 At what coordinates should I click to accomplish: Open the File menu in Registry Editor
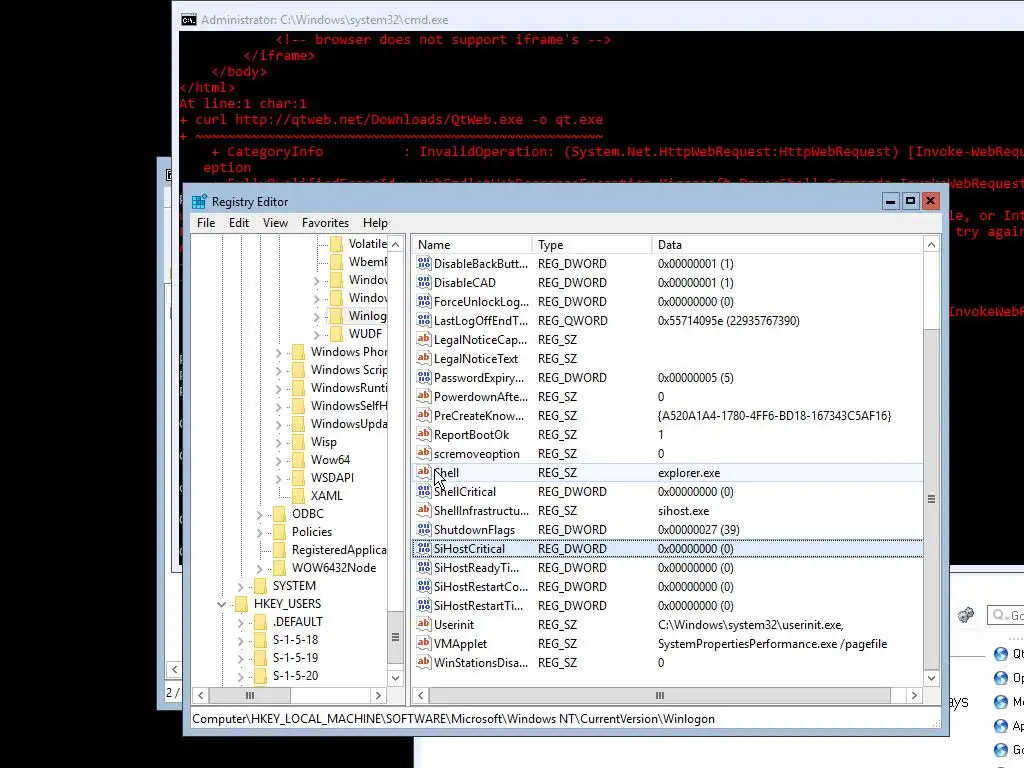[x=206, y=223]
